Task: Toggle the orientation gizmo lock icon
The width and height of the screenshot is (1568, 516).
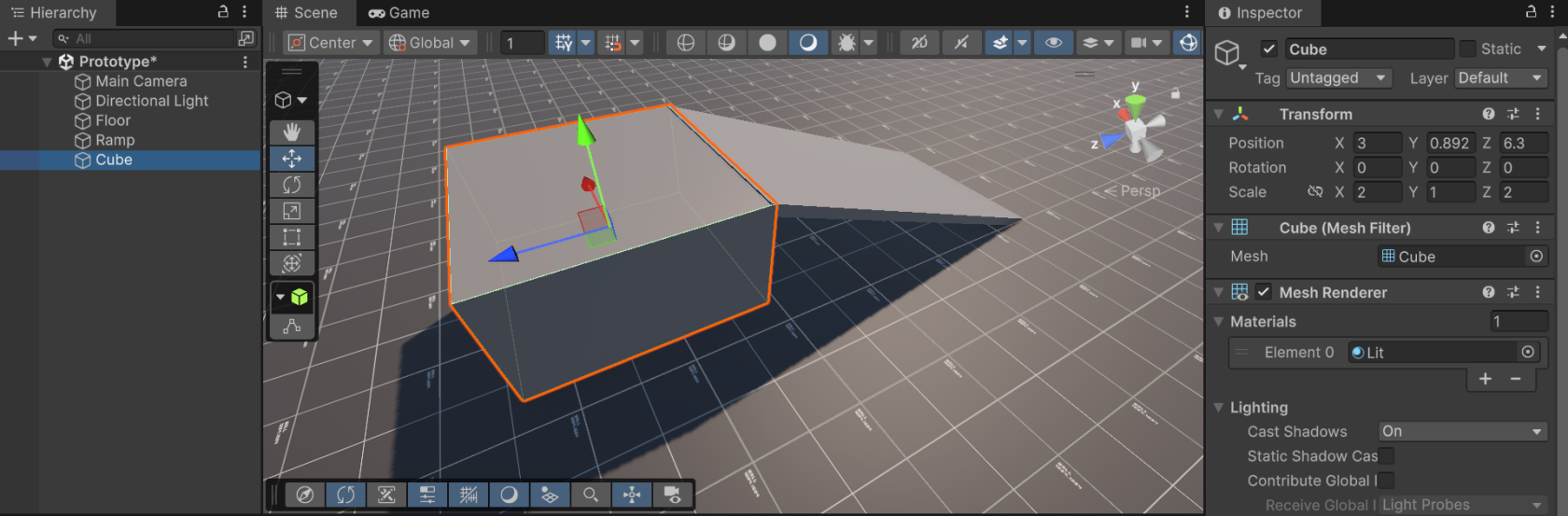Action: [1176, 93]
